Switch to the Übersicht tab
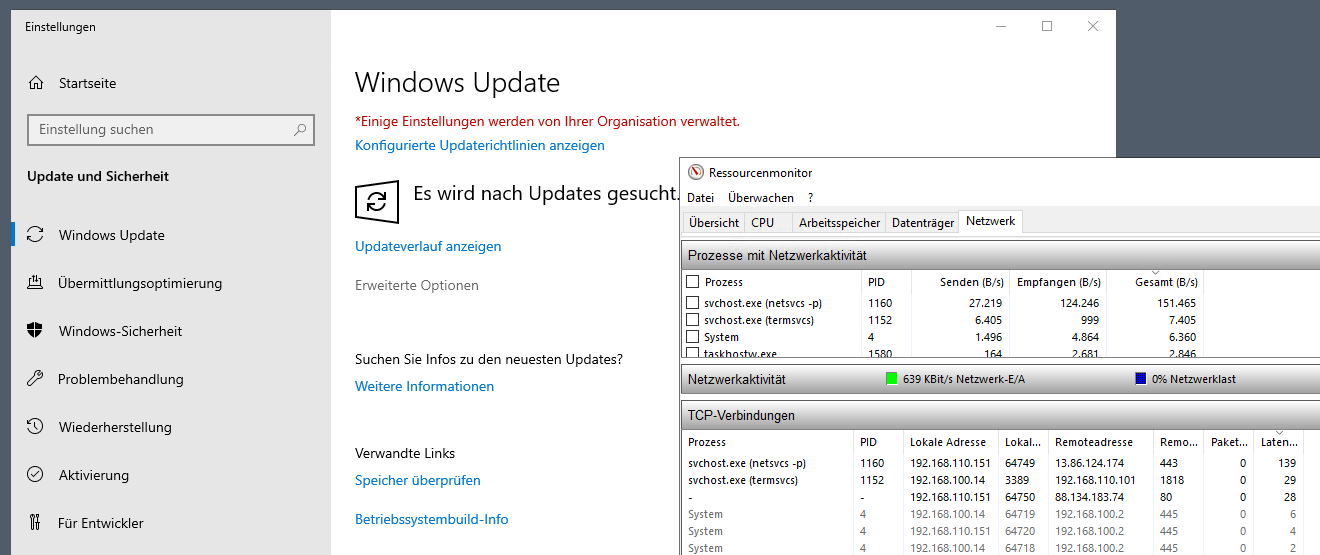 click(x=714, y=223)
